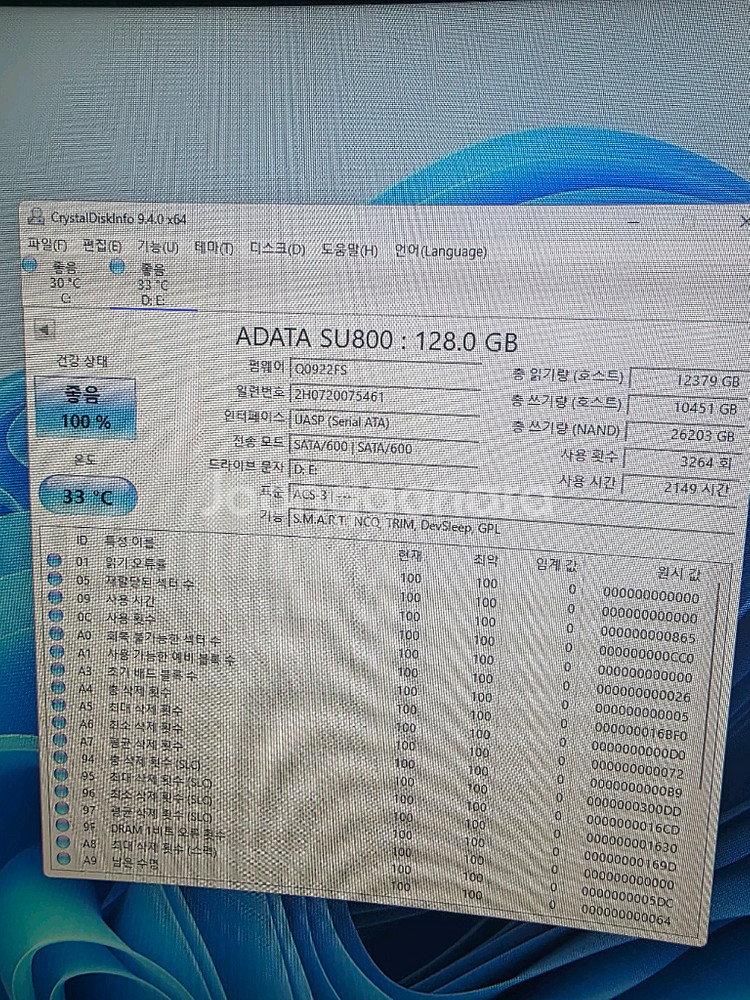The width and height of the screenshot is (750, 1000).
Task: Click the previous disk arrow button
Action: (x=44, y=330)
